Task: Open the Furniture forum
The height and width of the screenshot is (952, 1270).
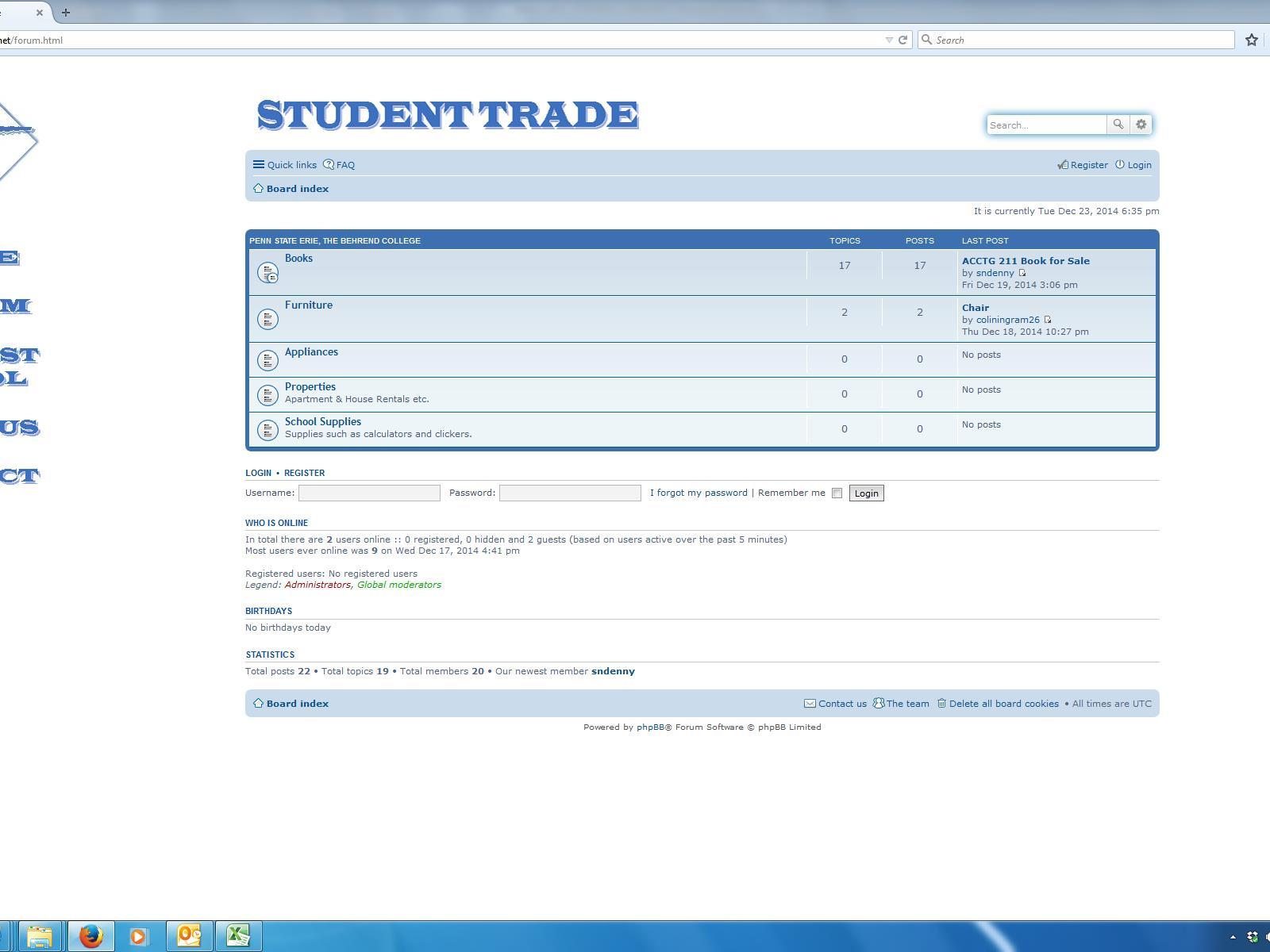Action: point(309,305)
